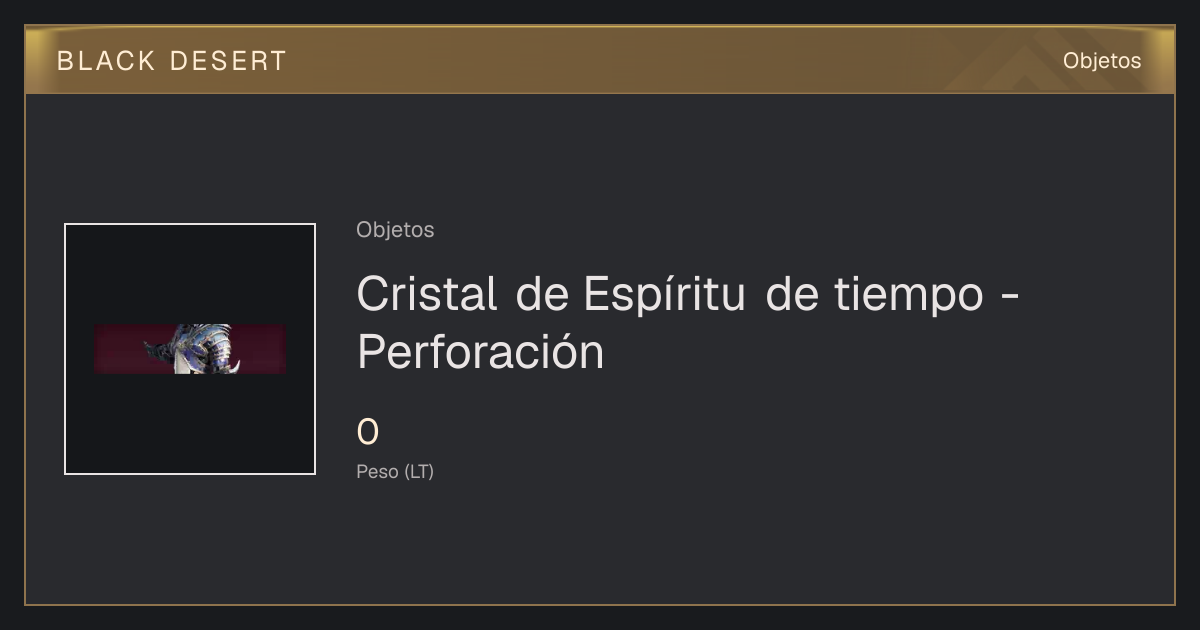Click the word Cristal in the title

(427, 293)
